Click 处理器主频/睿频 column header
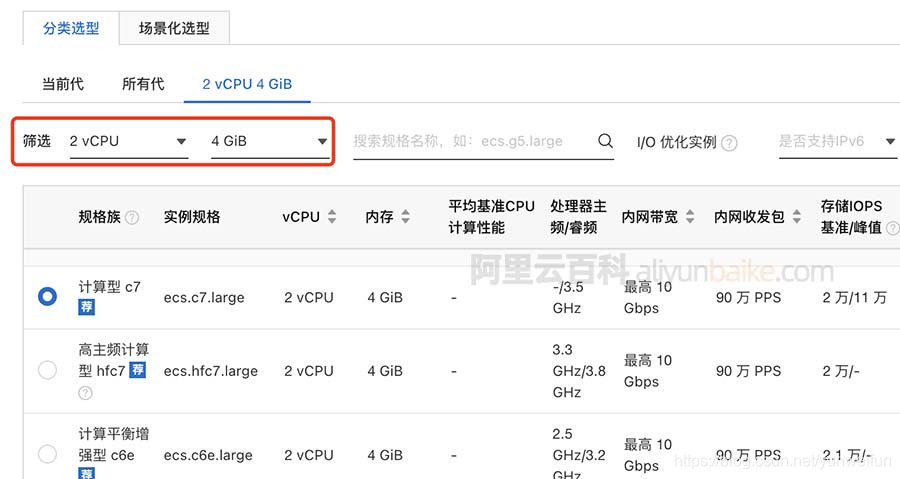The width and height of the screenshot is (900, 479). [578, 217]
